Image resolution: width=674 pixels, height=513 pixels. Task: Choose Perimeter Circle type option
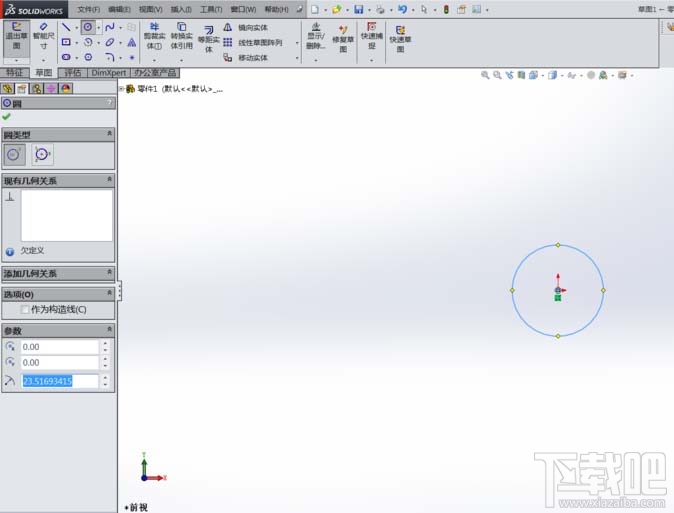(x=42, y=154)
